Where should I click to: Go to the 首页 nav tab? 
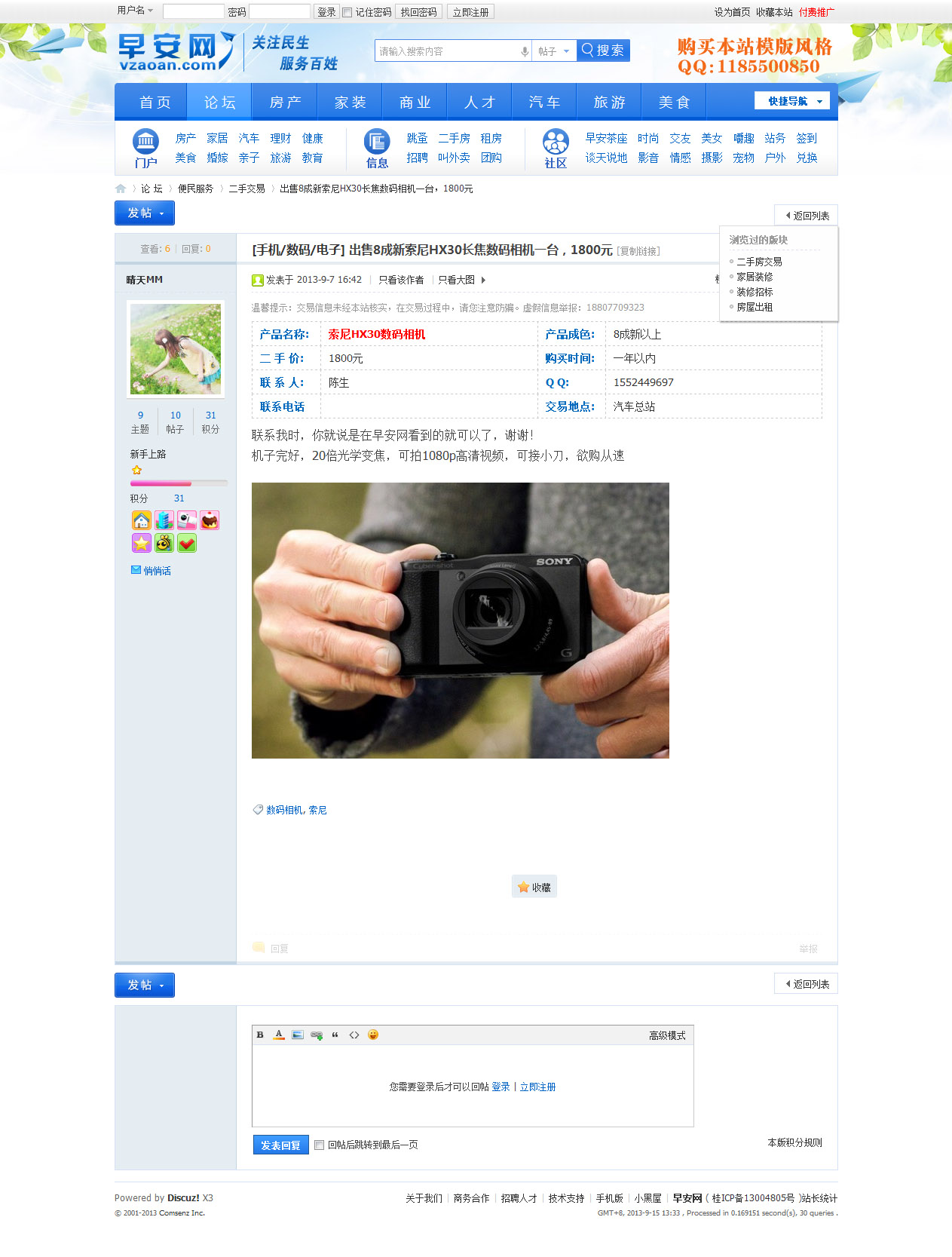click(x=155, y=102)
